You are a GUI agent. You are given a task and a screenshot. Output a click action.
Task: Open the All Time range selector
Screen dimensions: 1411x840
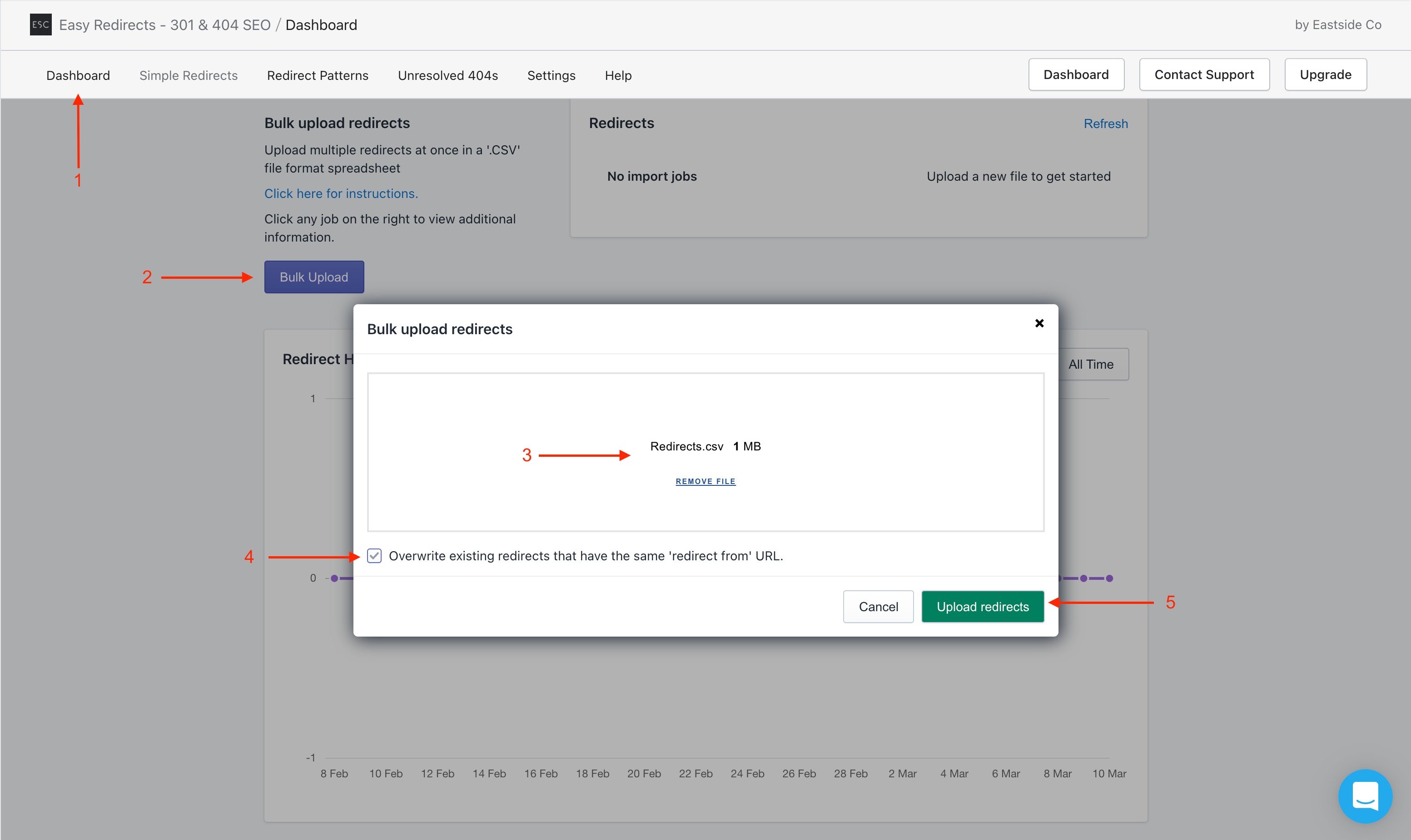pos(1091,364)
